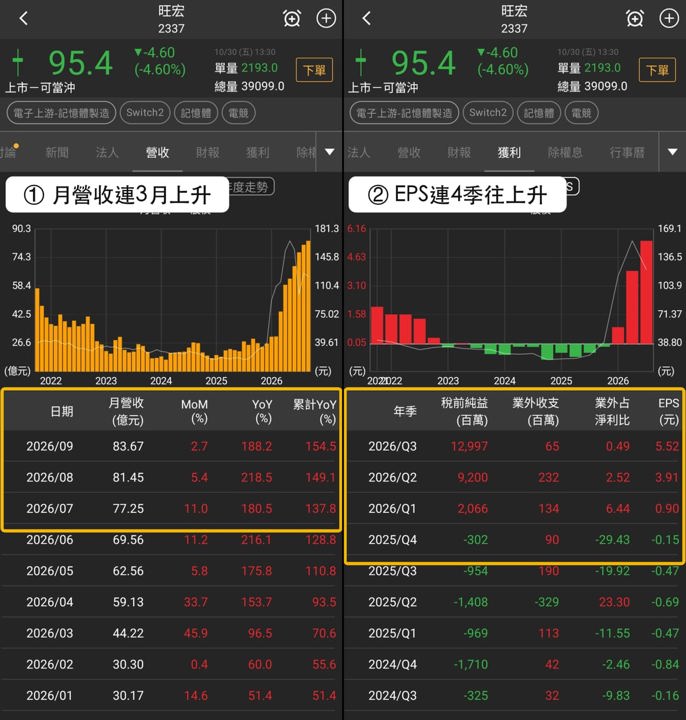
Task: Open 電子上游-記憶體製造 tag in right panel
Action: click(404, 113)
